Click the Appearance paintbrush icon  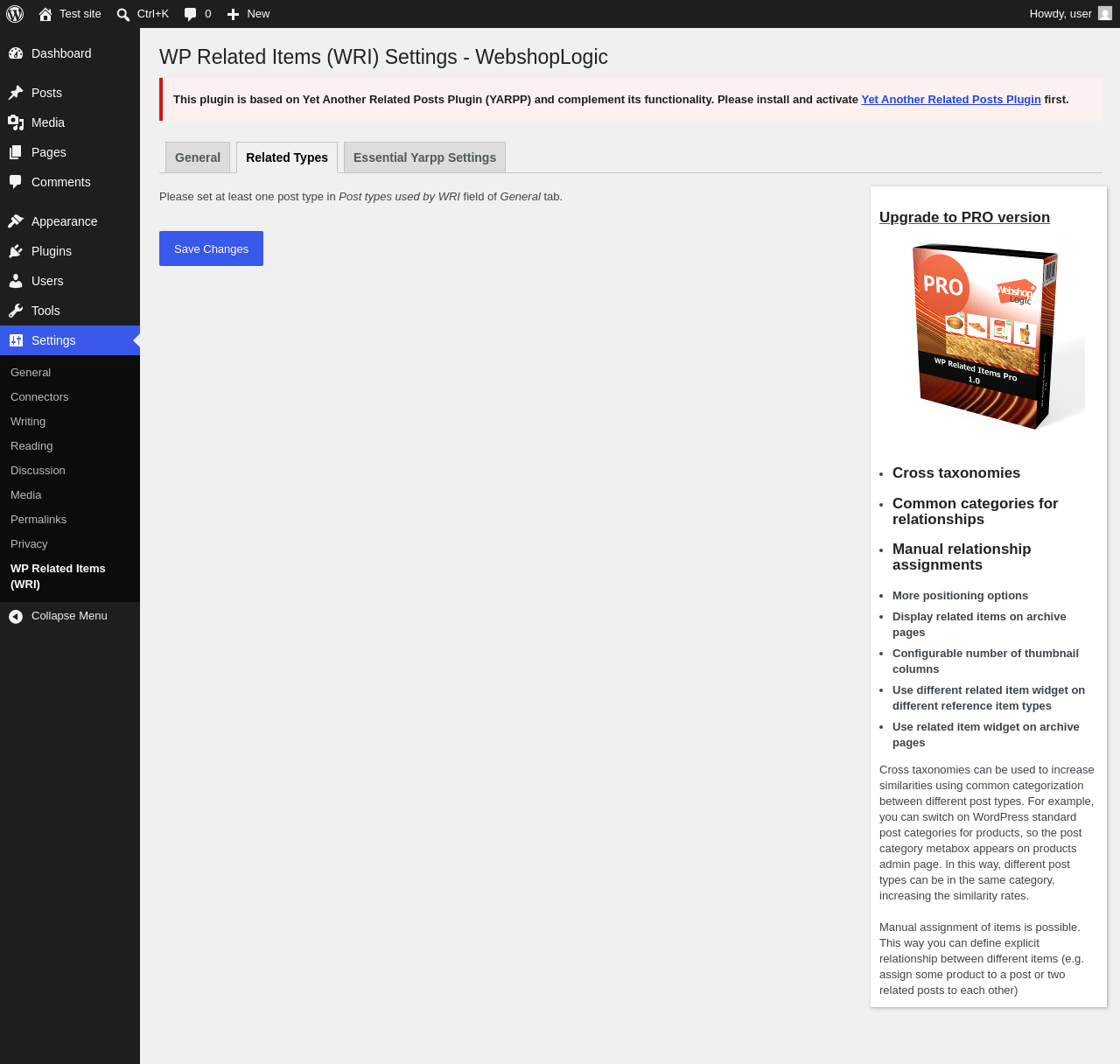(16, 221)
